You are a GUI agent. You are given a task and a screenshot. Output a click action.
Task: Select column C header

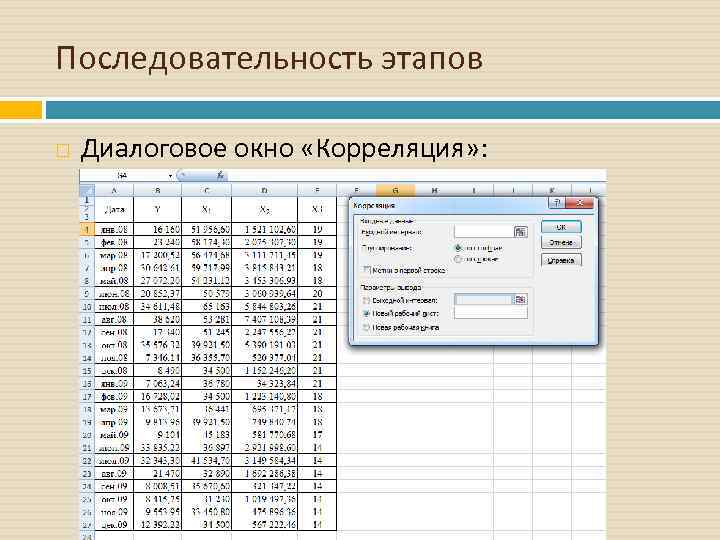tap(207, 190)
